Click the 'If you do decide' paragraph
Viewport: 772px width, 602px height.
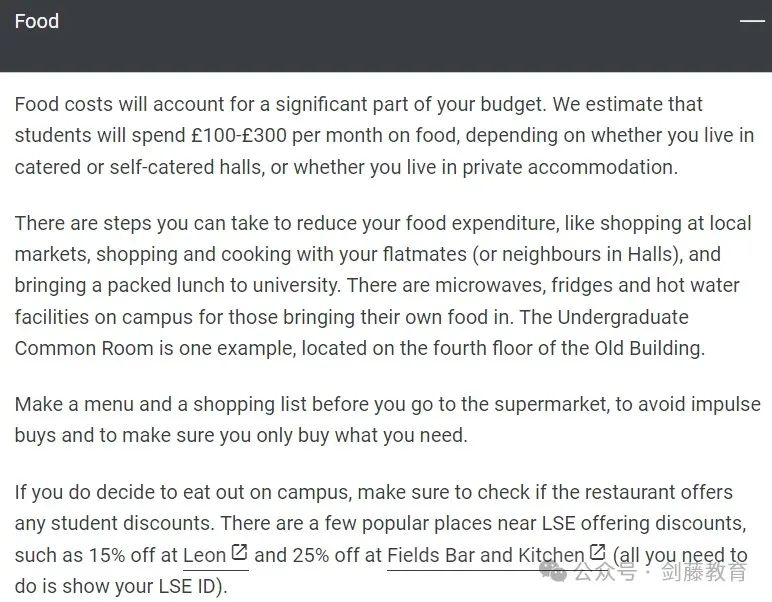coord(381,539)
